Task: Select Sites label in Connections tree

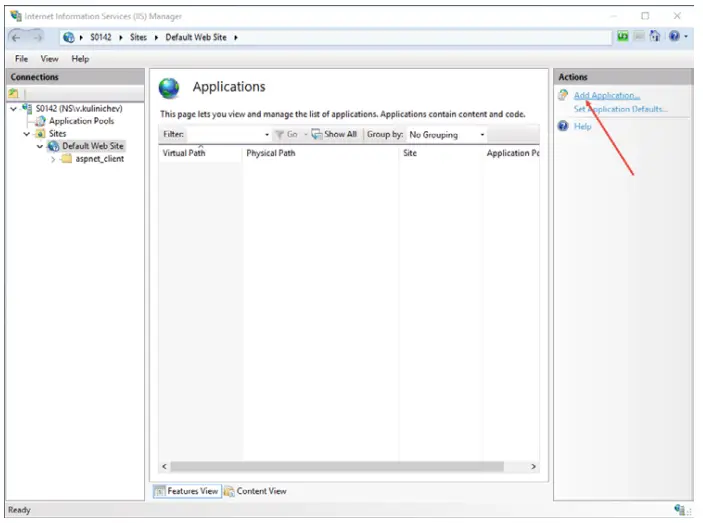Action: [57, 134]
